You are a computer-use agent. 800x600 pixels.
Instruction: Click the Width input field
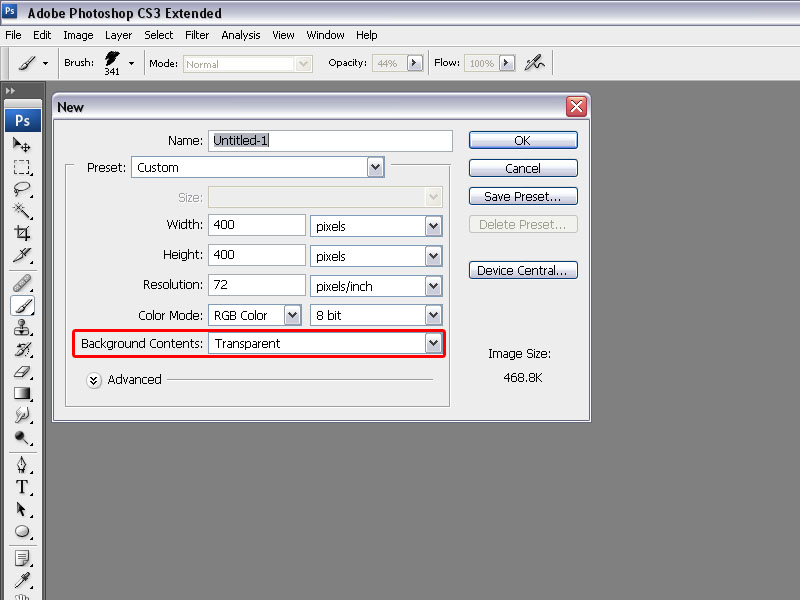pos(257,226)
